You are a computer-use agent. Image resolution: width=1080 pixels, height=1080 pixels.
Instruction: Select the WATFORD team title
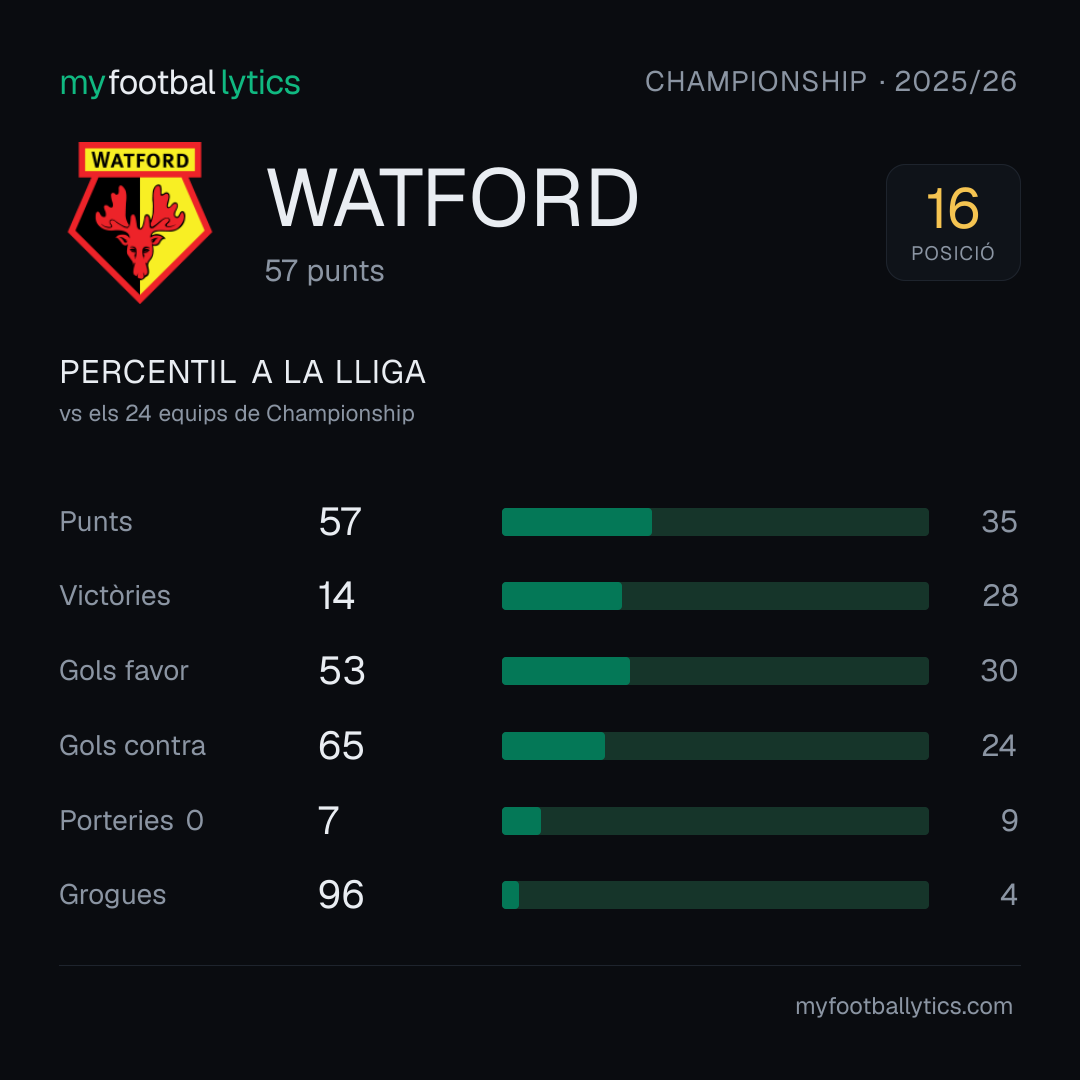tap(453, 198)
